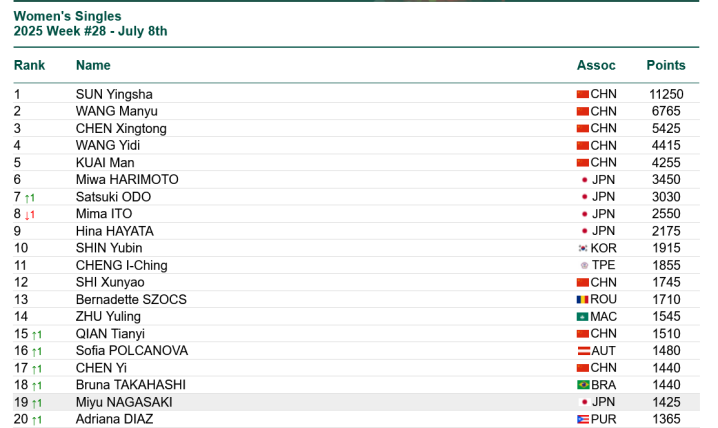Click the green up arrow beside rank 7

(27, 198)
